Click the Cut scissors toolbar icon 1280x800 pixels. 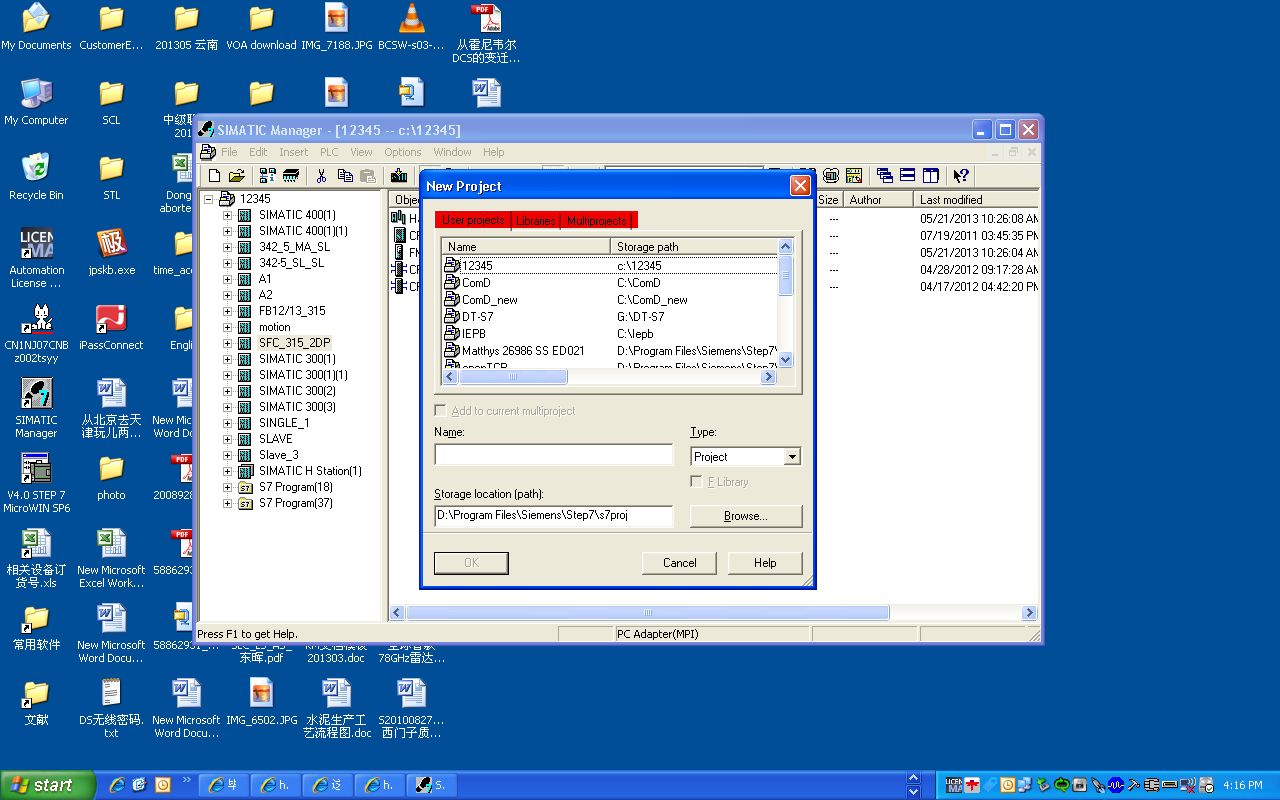click(321, 176)
